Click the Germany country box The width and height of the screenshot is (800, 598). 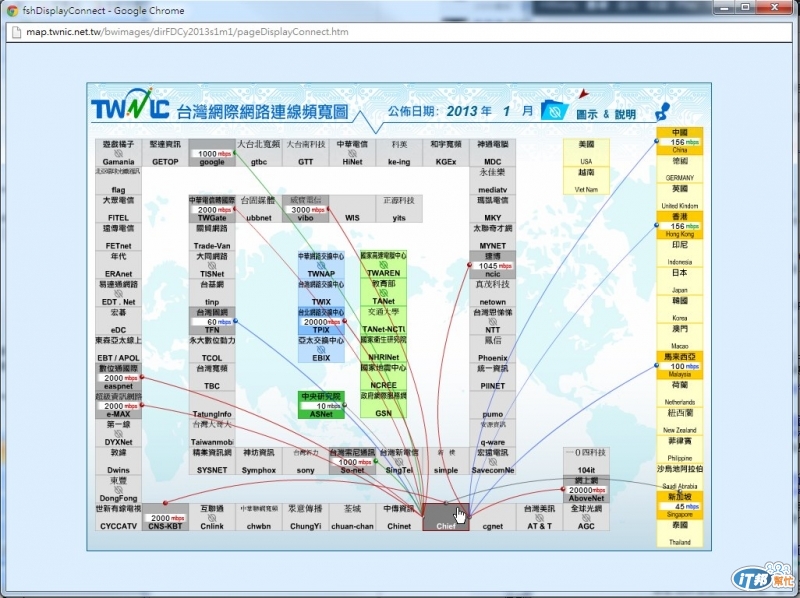[680, 169]
